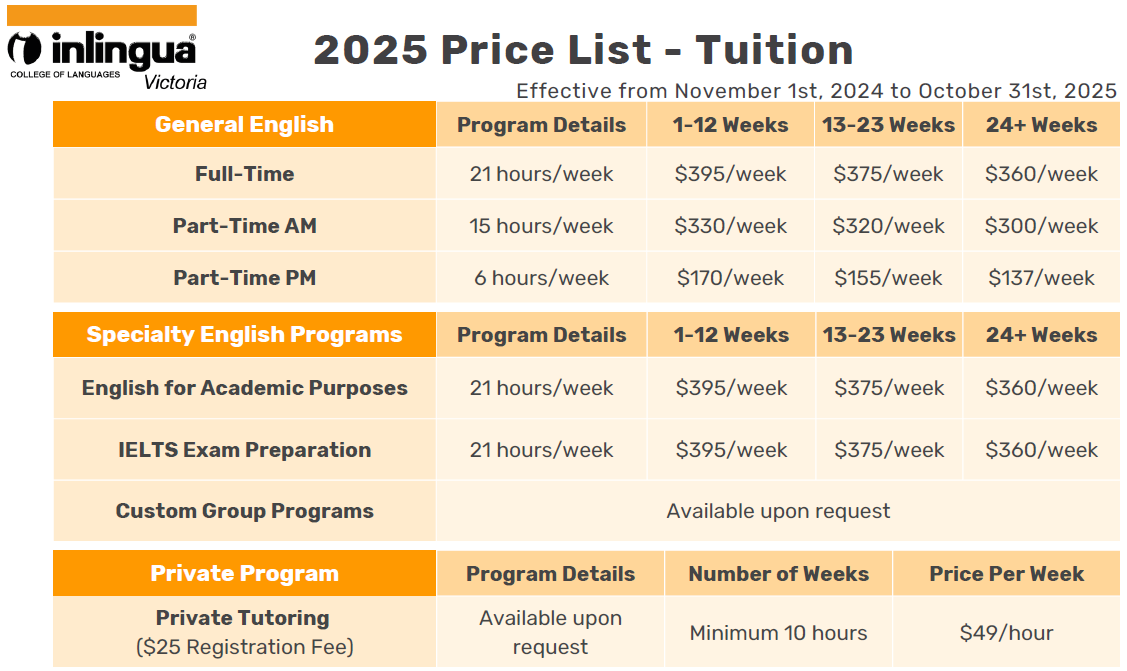Click the Custom Group Programs label
The width and height of the screenshot is (1127, 671).
244,511
